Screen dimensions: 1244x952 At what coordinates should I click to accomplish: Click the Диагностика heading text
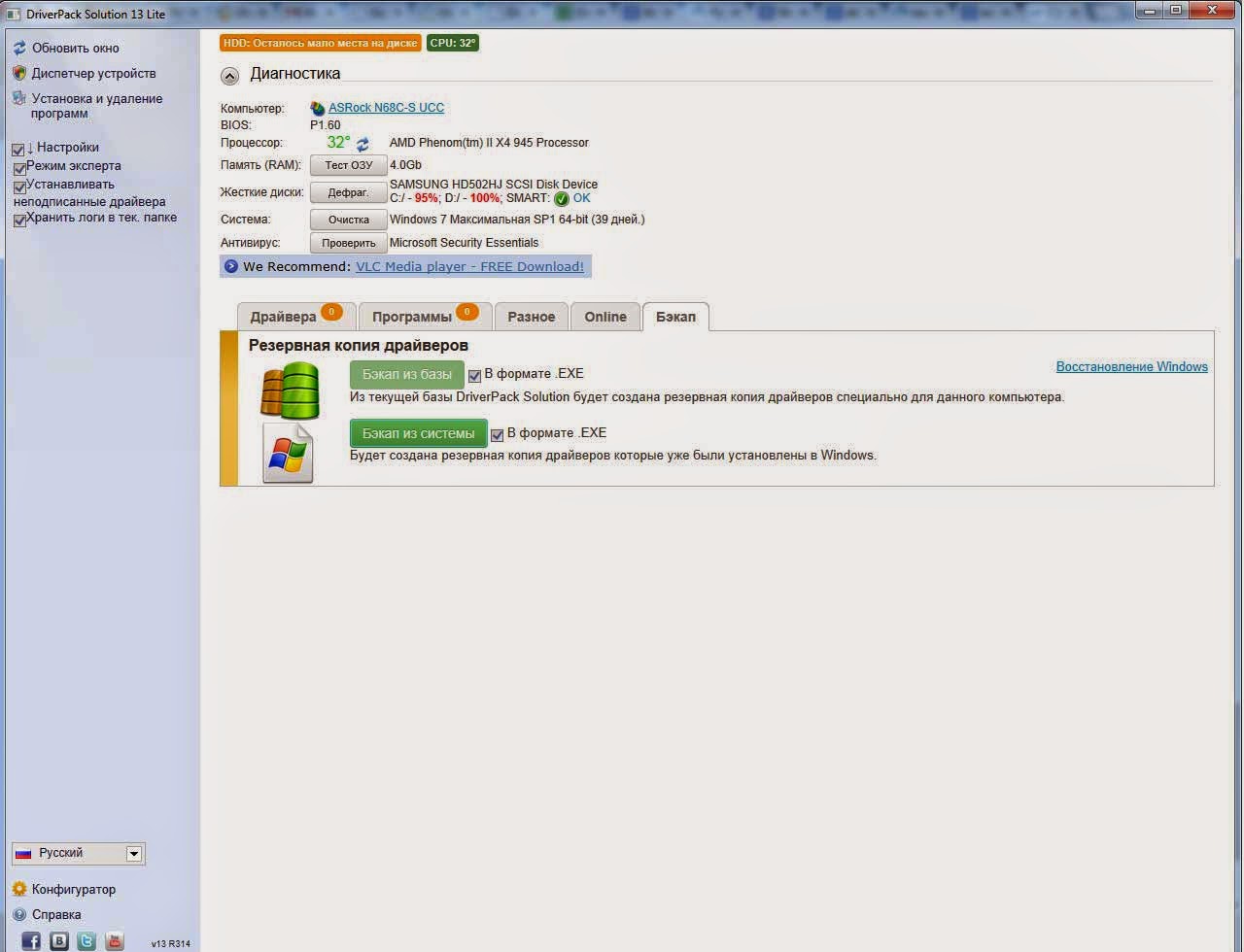point(295,74)
